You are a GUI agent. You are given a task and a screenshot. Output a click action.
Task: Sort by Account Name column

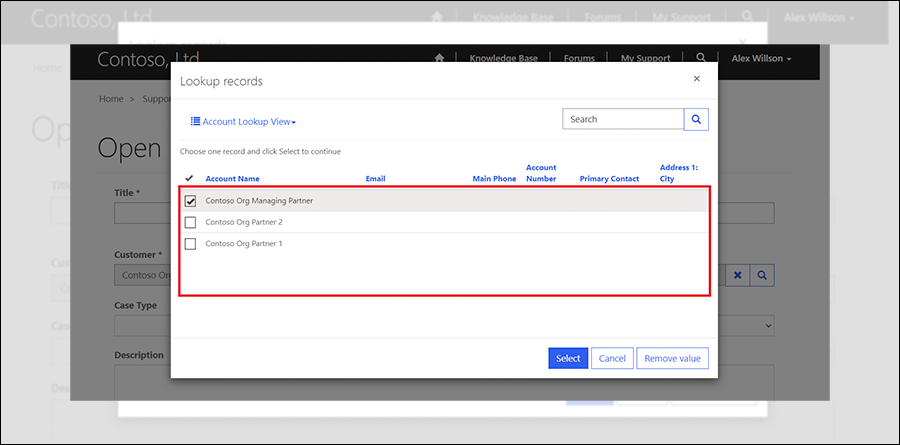pyautogui.click(x=232, y=179)
